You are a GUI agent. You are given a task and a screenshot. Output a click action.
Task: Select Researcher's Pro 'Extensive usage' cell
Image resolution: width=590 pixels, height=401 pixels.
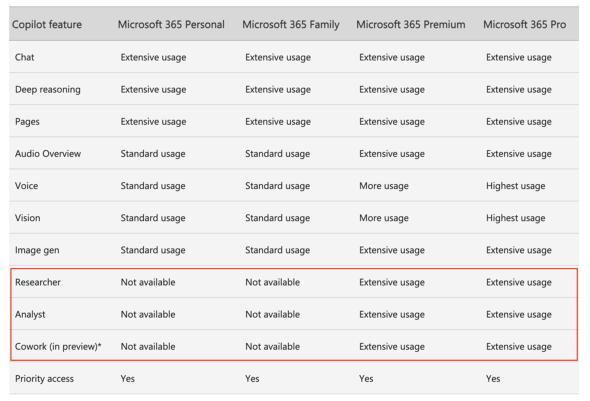tap(519, 282)
